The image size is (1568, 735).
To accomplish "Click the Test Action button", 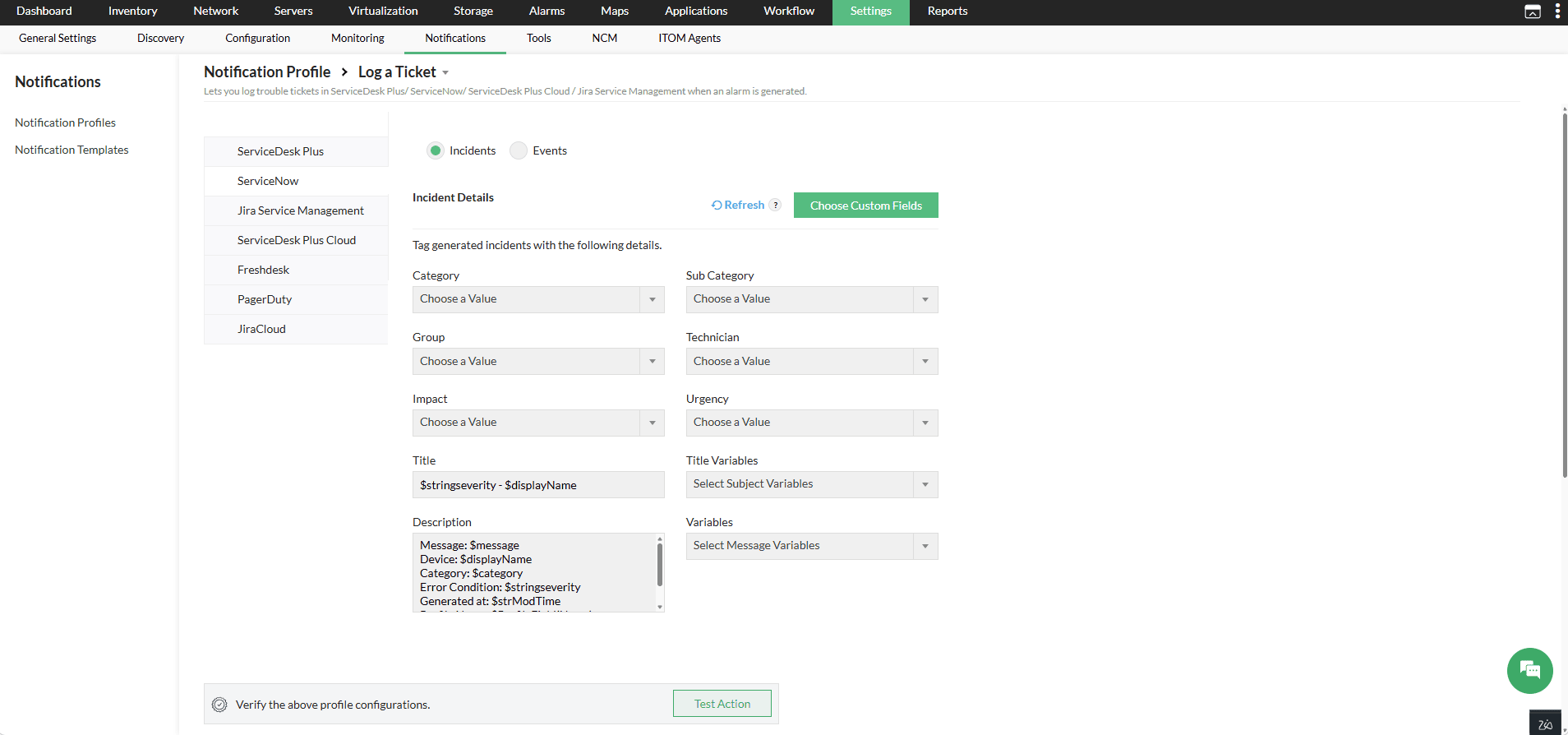I will [x=722, y=704].
